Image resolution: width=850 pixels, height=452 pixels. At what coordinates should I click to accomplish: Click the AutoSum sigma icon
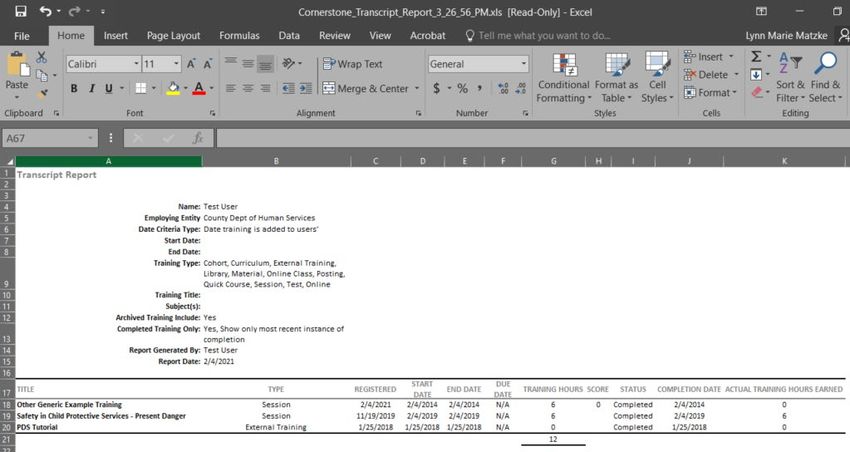[756, 56]
